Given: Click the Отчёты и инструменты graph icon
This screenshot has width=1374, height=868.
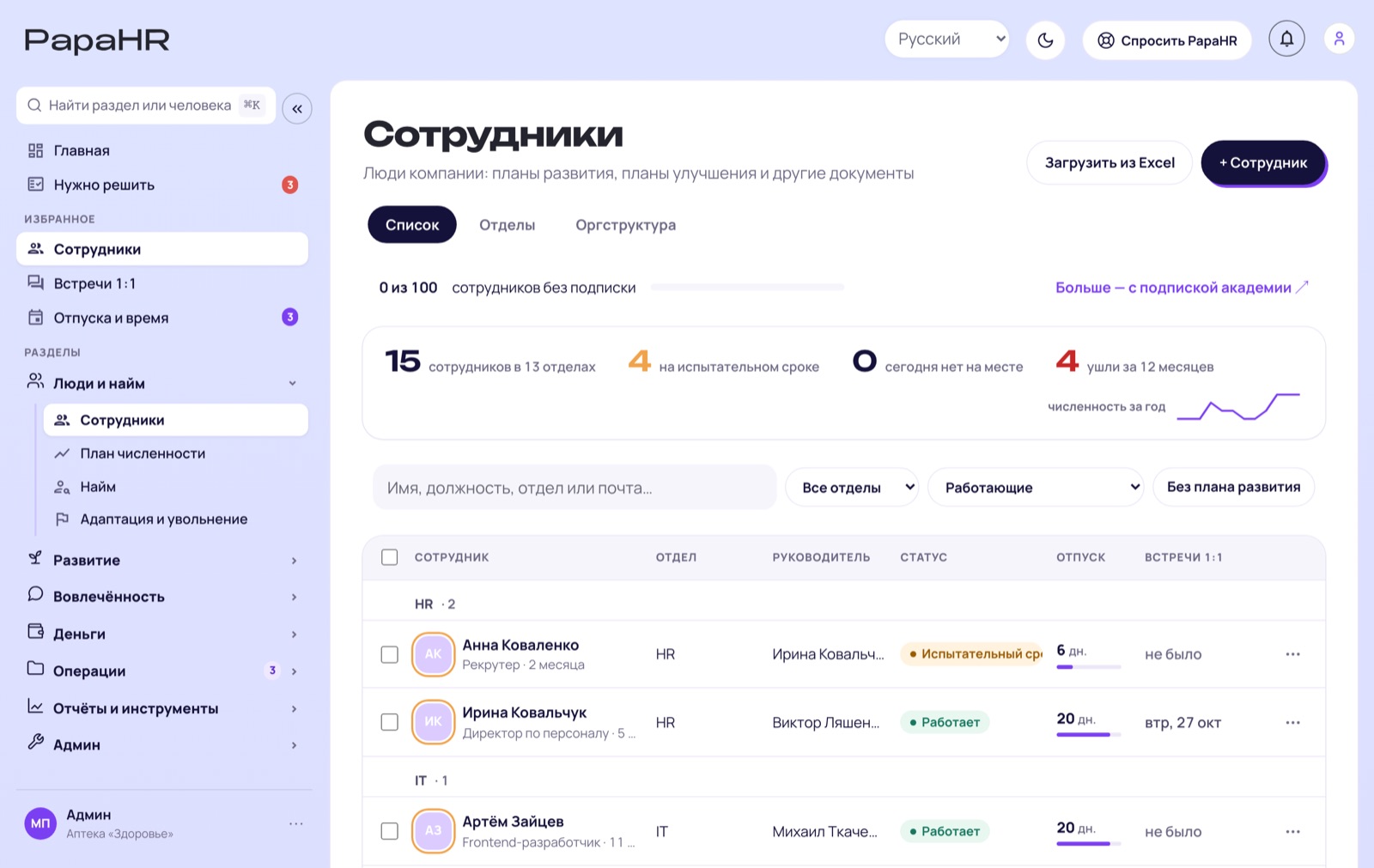Looking at the screenshot, I should [35, 707].
